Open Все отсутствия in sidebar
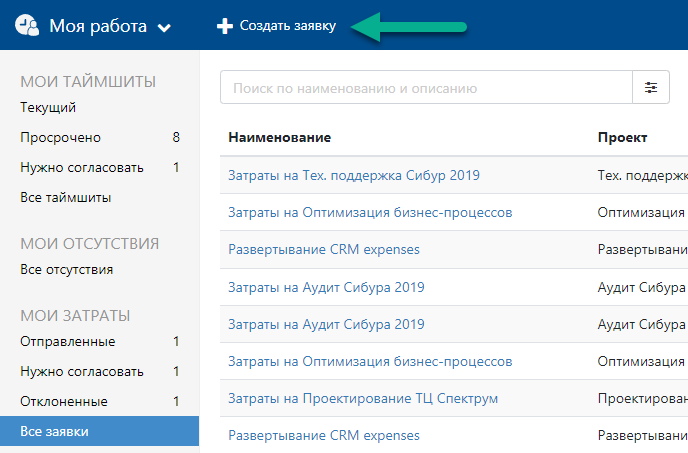The width and height of the screenshot is (688, 453). [67, 270]
